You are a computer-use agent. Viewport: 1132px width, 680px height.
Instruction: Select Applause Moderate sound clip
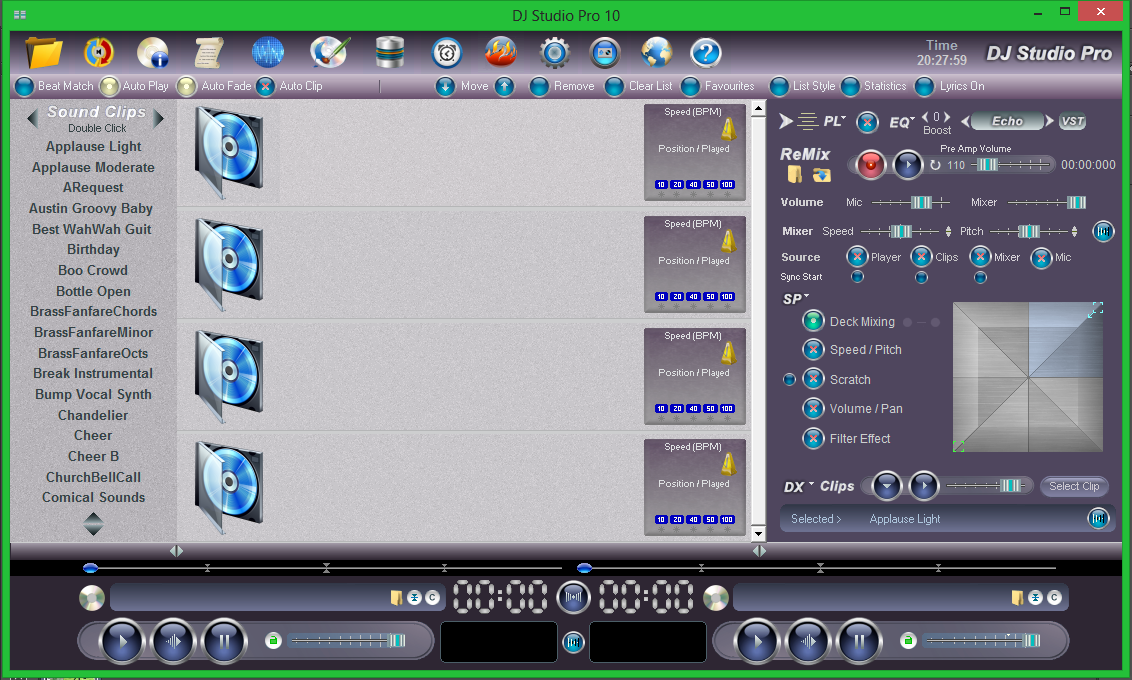[x=93, y=167]
